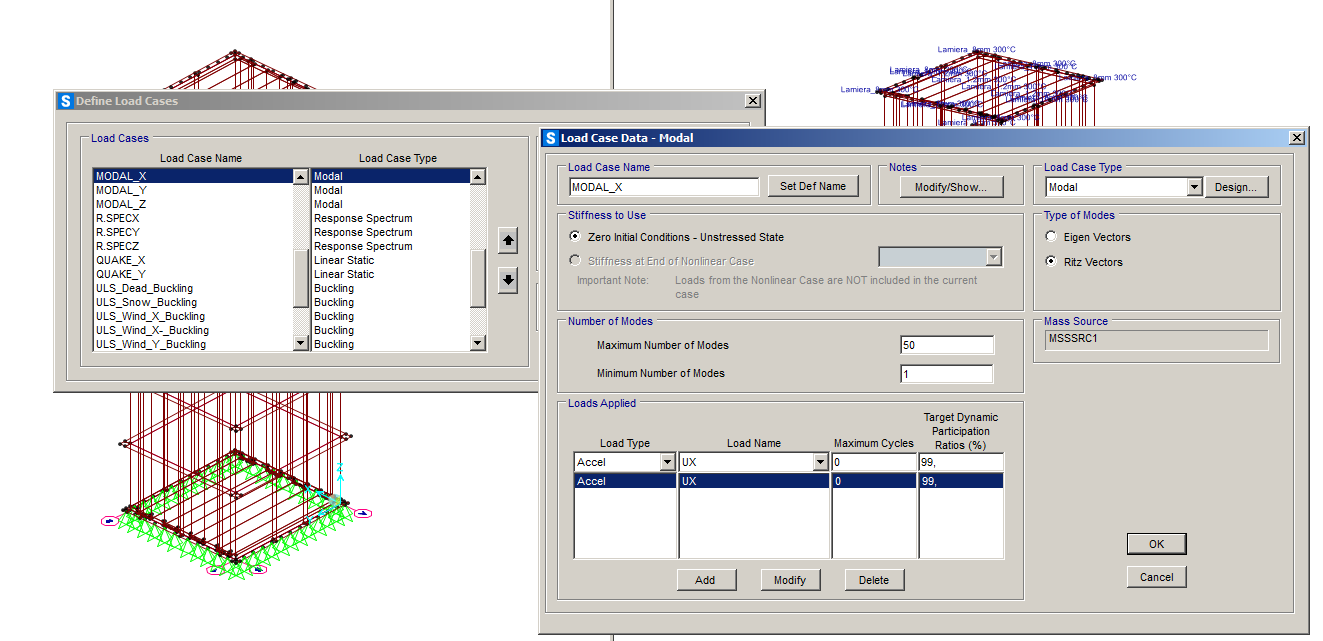1323x641 pixels.
Task: Close the Define Load Cases dialog
Action: (752, 101)
